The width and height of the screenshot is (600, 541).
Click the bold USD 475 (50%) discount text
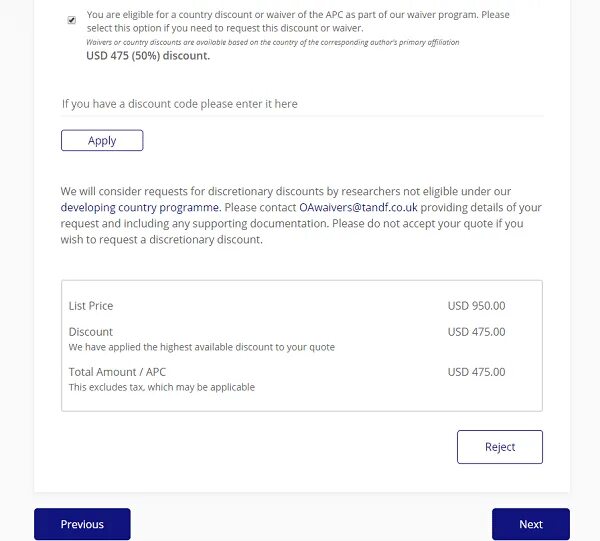click(148, 56)
